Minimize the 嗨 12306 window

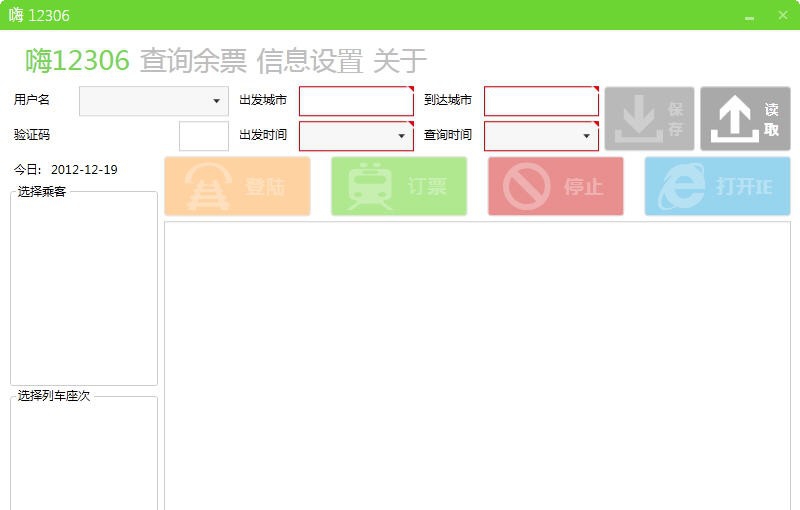tap(749, 16)
